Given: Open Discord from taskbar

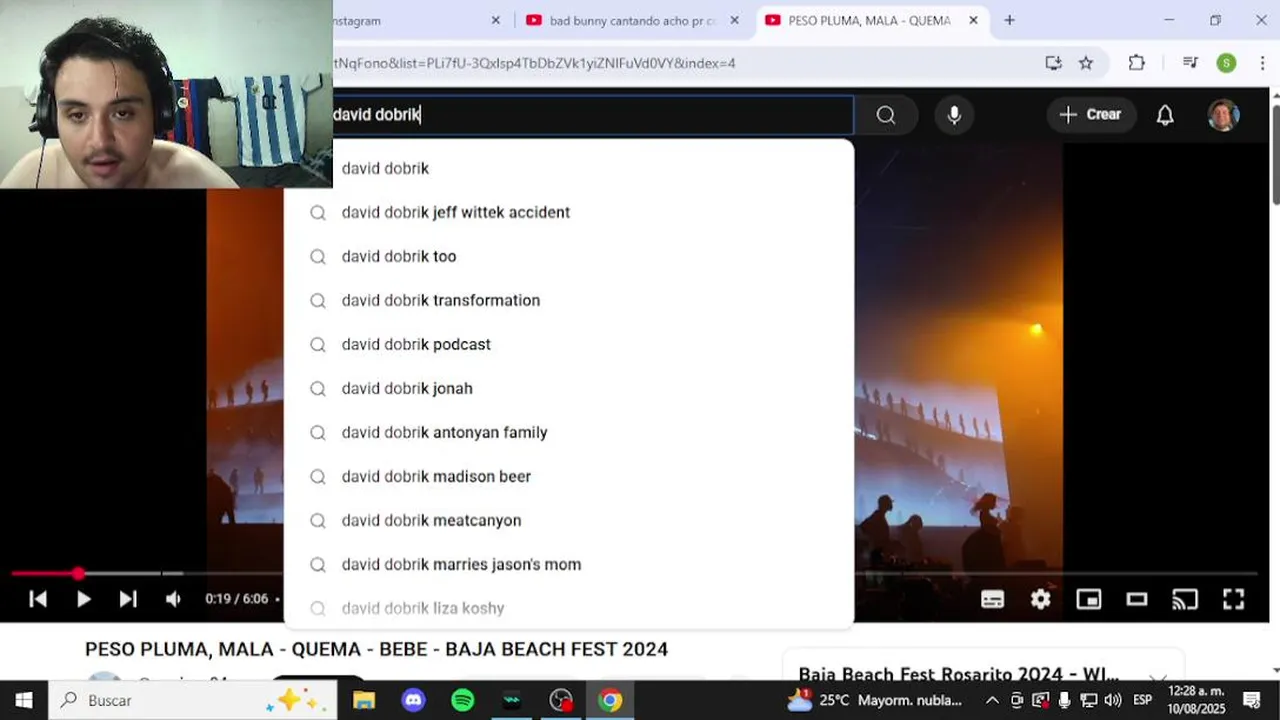Looking at the screenshot, I should coord(413,700).
